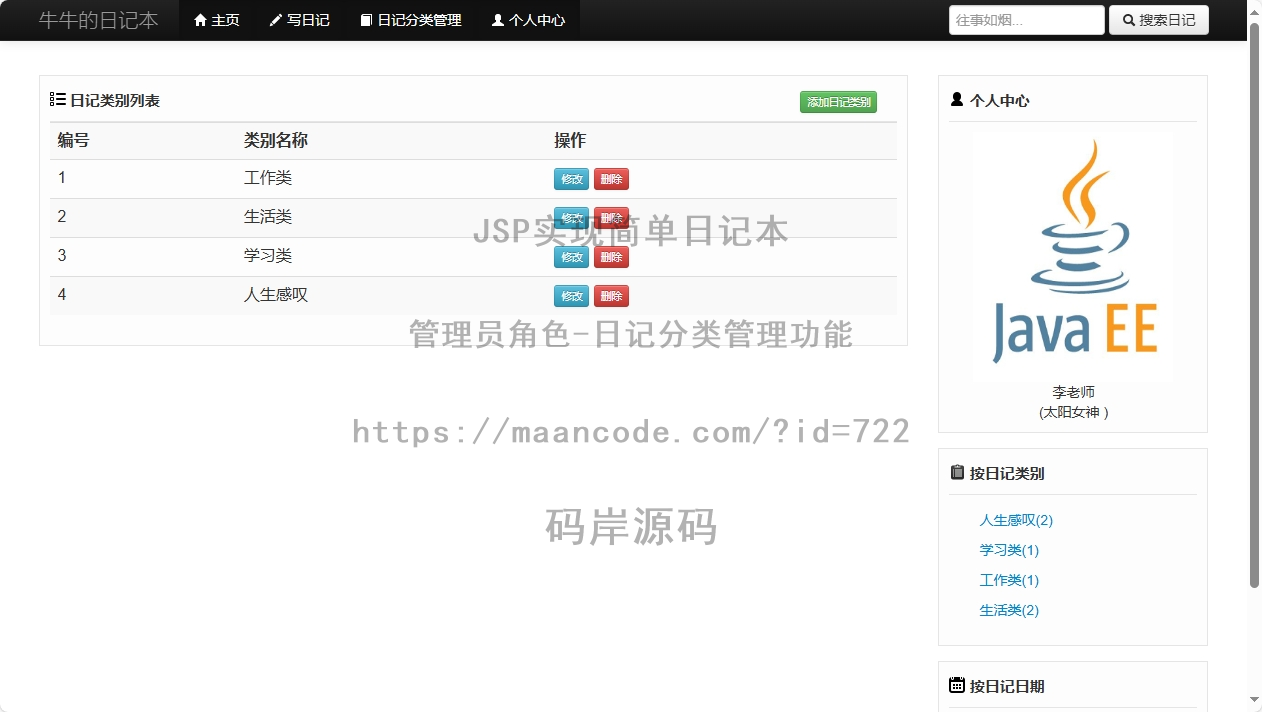The image size is (1262, 712).
Task: Click 删除 for the 生活类 row
Action: tap(611, 218)
